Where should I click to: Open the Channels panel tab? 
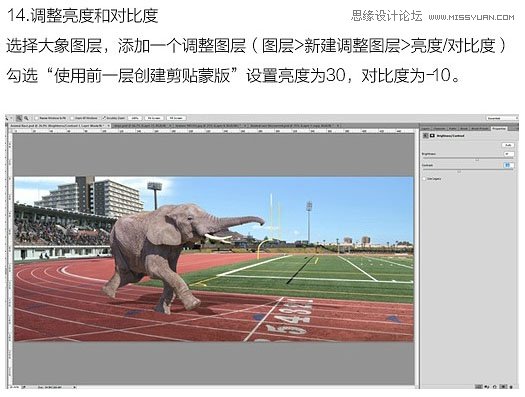[x=439, y=129]
